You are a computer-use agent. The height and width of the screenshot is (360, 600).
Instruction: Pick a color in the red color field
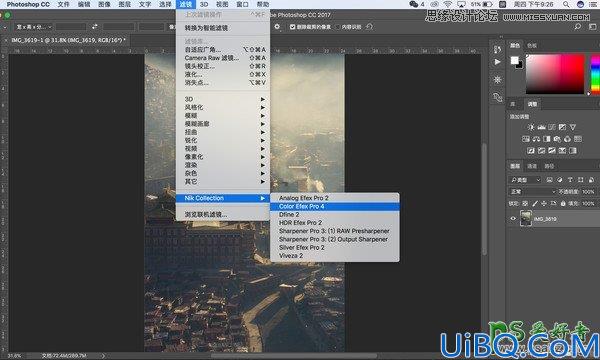(555, 74)
